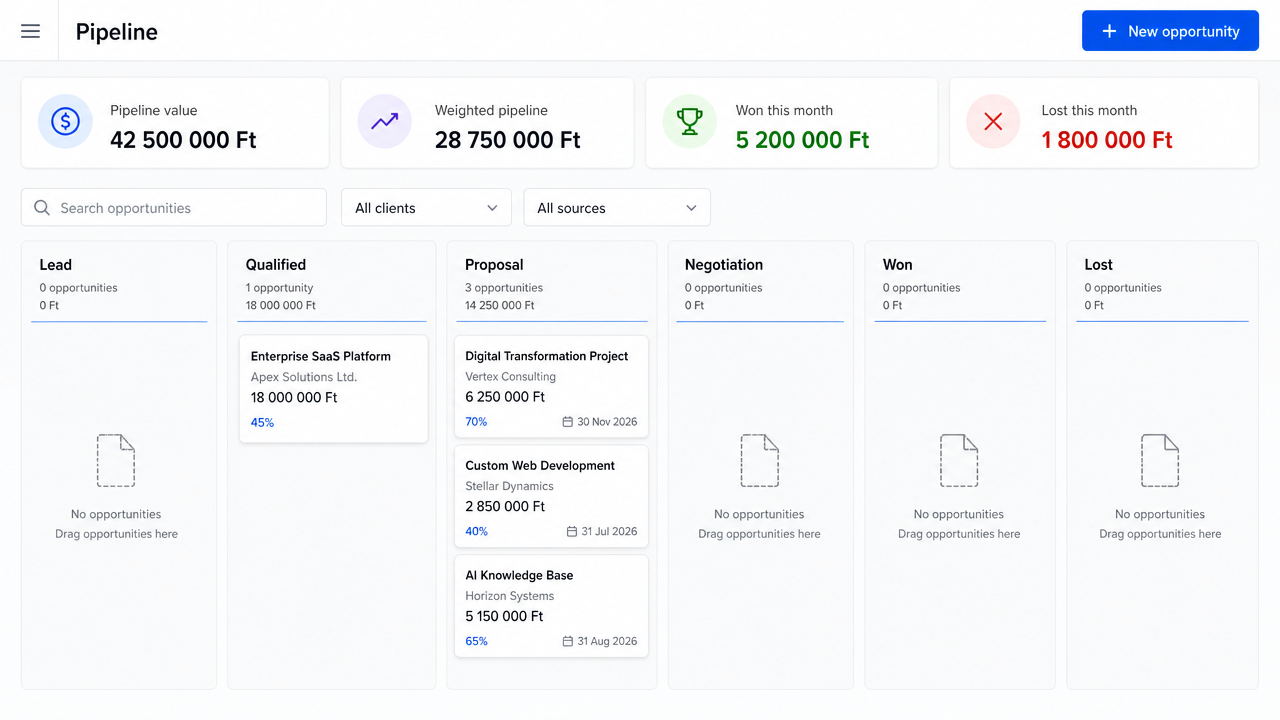Viewport: 1280px width, 720px height.
Task: Click the All sources chevron arrow
Action: (691, 208)
